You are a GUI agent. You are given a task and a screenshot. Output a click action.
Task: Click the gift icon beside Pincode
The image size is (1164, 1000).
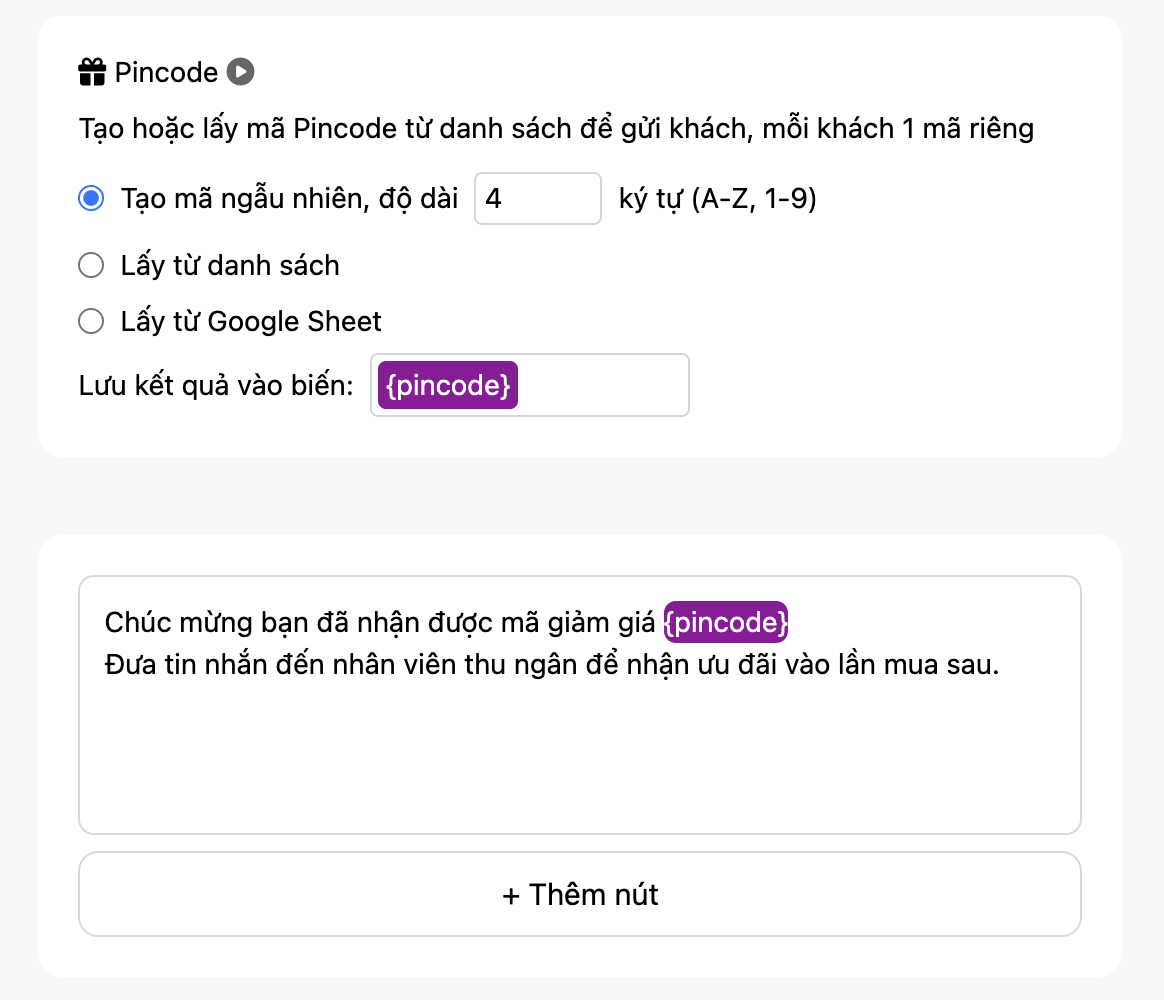pyautogui.click(x=92, y=72)
